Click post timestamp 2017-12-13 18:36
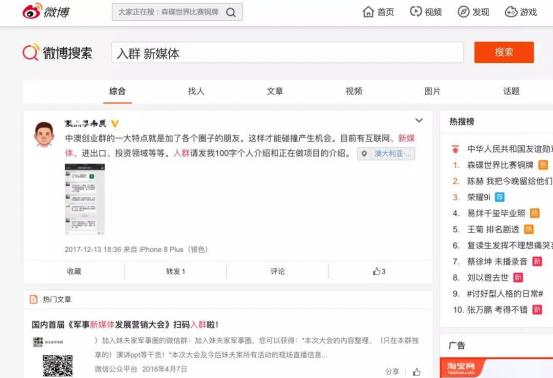Image resolution: width=553 pixels, height=378 pixels. tap(93, 249)
